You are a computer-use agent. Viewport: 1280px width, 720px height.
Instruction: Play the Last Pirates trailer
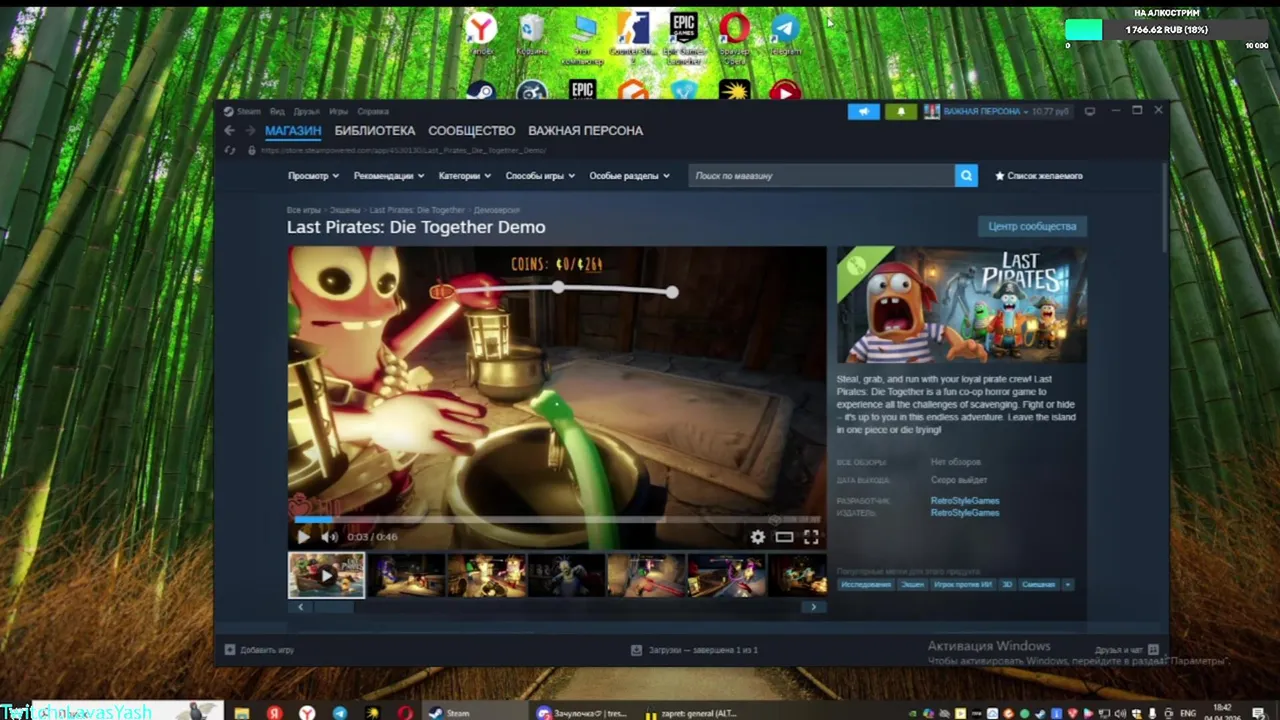[303, 537]
